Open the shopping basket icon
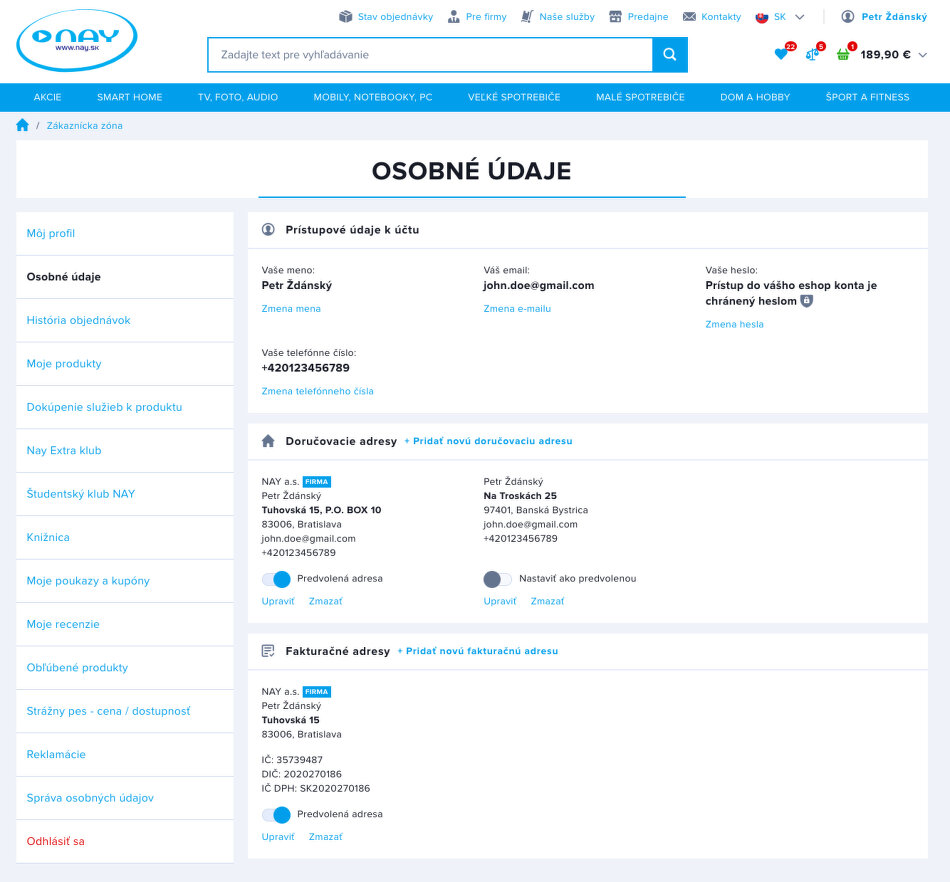This screenshot has width=950, height=882. [x=843, y=55]
